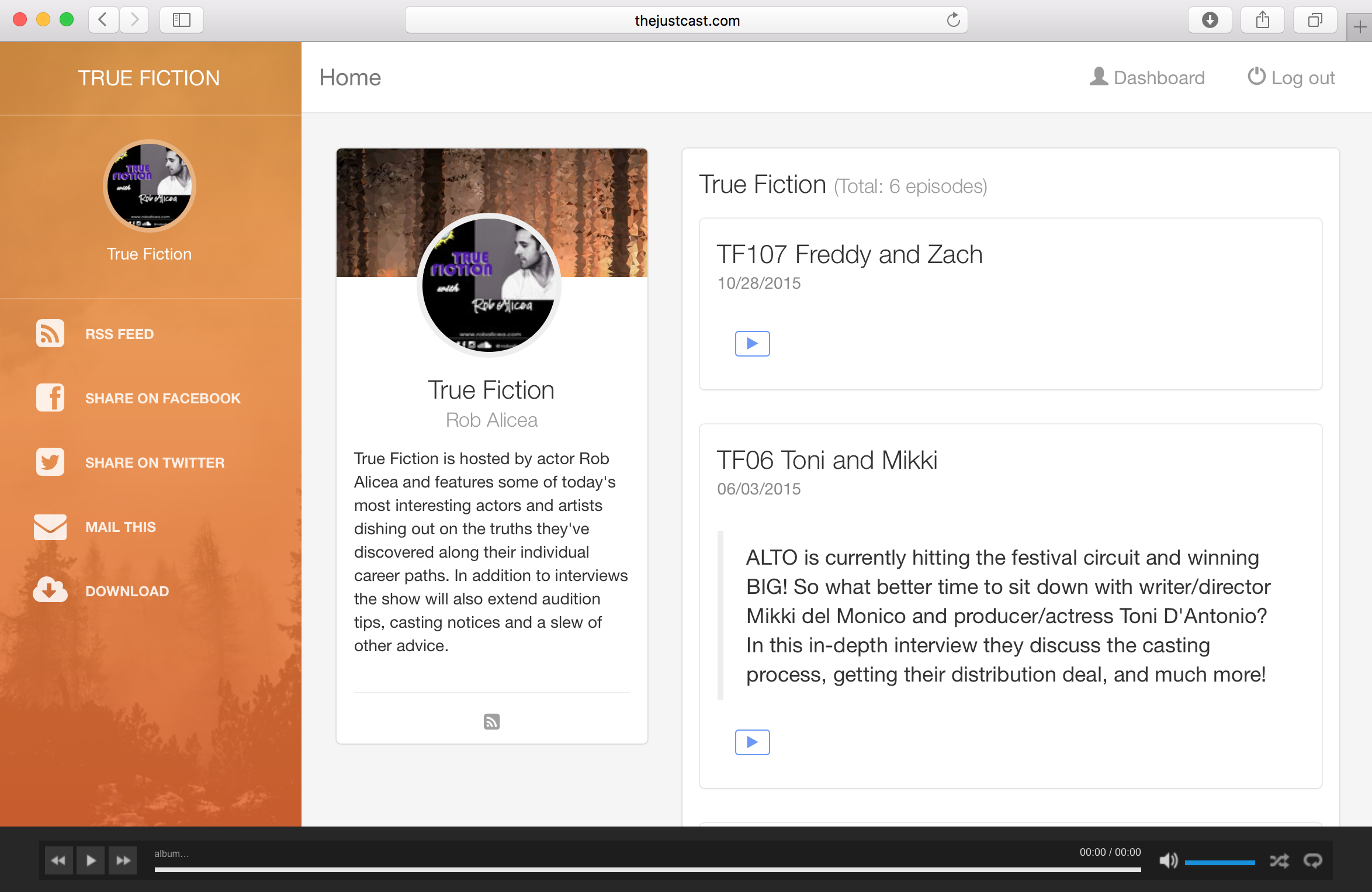Viewport: 1372px width, 892px height.
Task: Go to previous track in the player
Action: click(58, 860)
